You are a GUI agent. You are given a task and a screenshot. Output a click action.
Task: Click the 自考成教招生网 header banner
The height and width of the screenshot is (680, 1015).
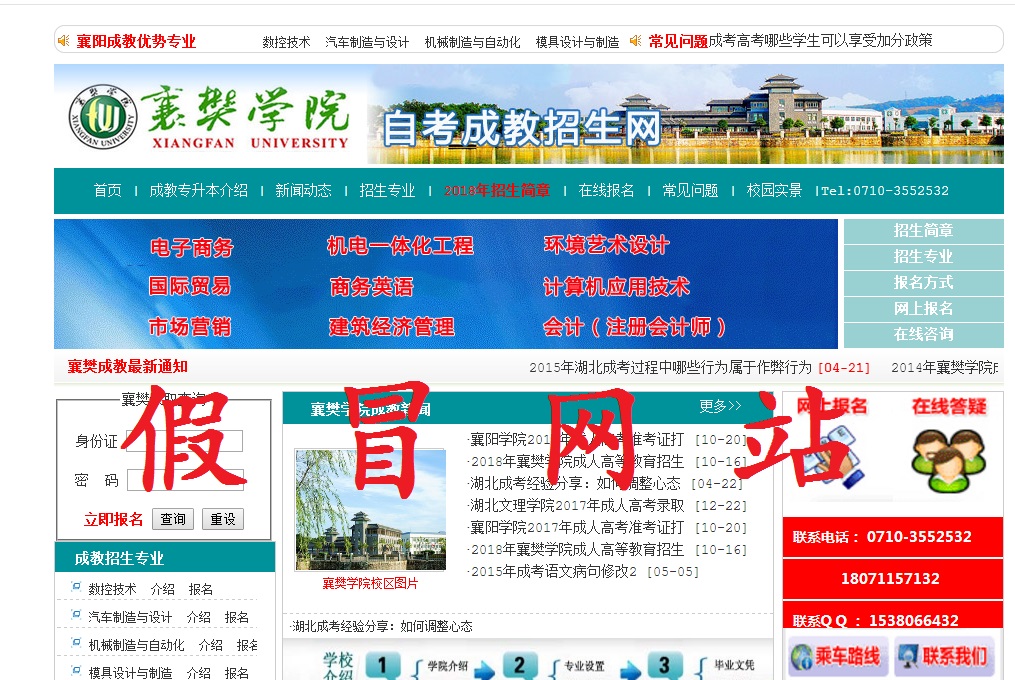pyautogui.click(x=522, y=128)
